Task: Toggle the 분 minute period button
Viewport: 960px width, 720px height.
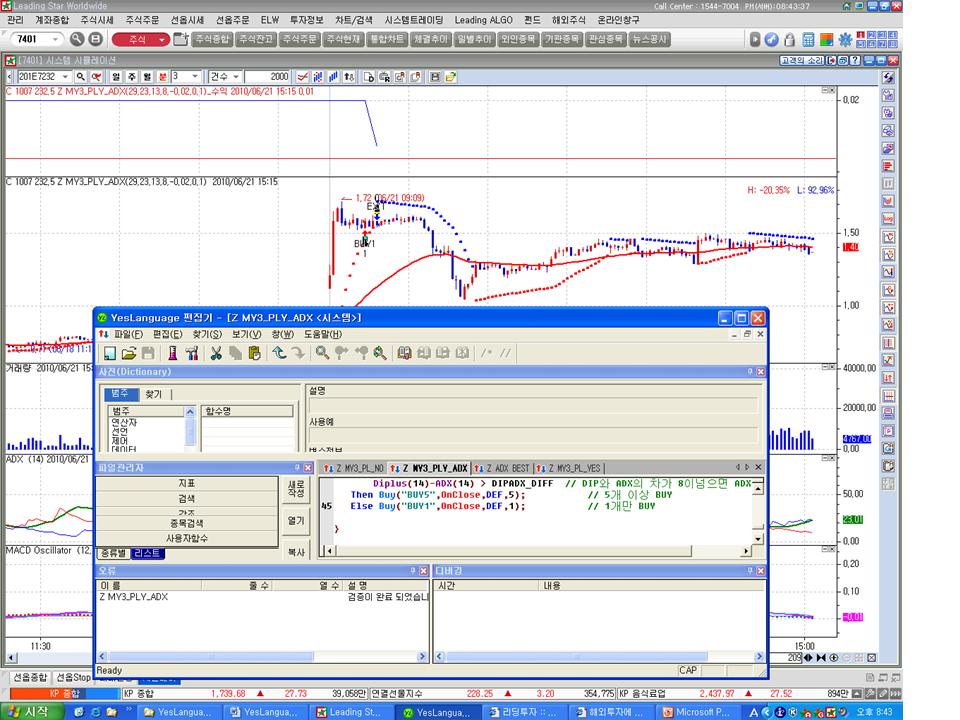Action: click(x=161, y=77)
